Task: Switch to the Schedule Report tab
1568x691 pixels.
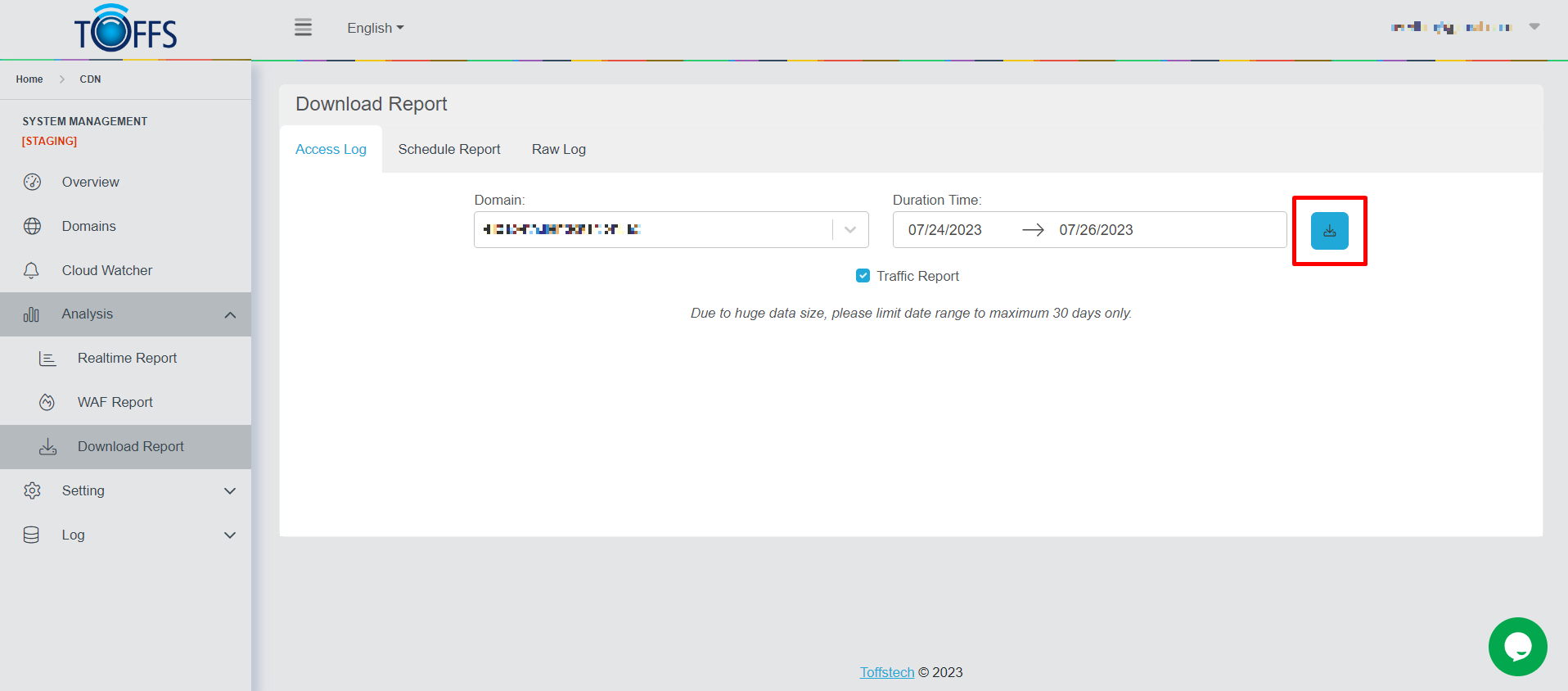Action: pyautogui.click(x=448, y=149)
